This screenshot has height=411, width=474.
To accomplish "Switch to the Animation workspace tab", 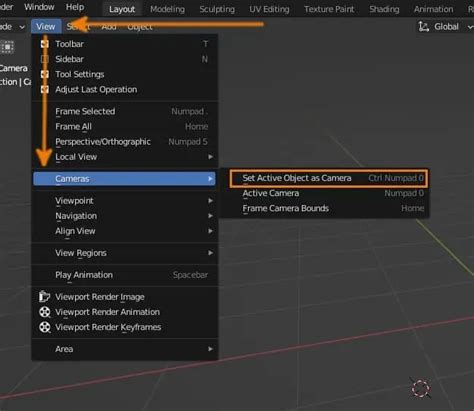I will (x=433, y=9).
